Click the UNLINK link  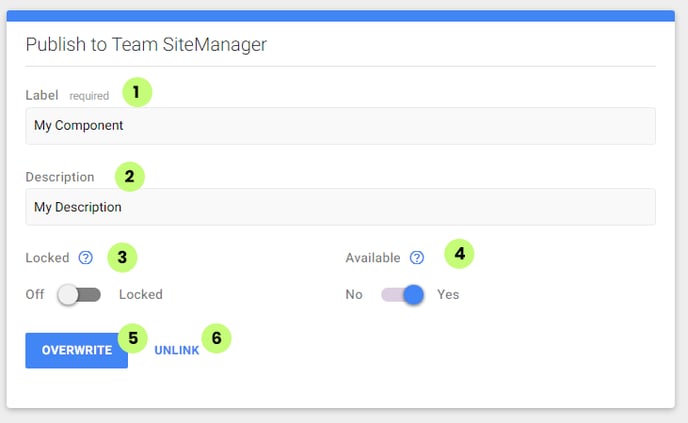(177, 351)
